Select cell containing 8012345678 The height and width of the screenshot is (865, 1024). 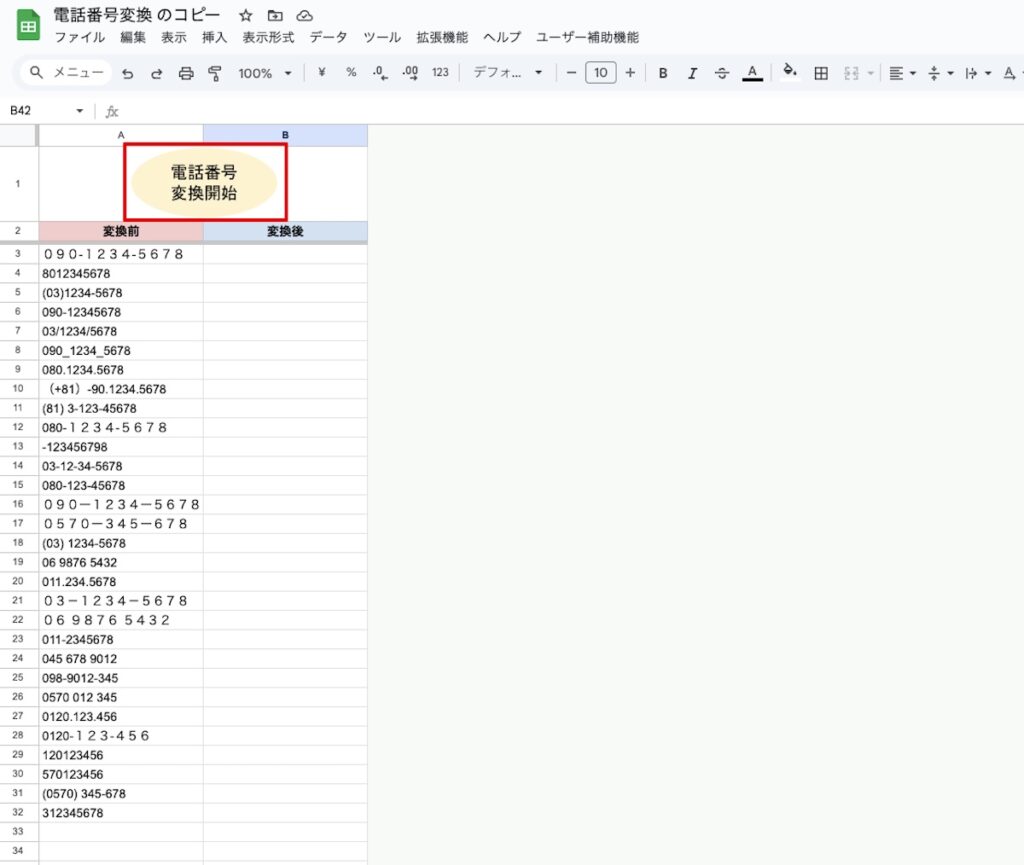[x=121, y=274]
